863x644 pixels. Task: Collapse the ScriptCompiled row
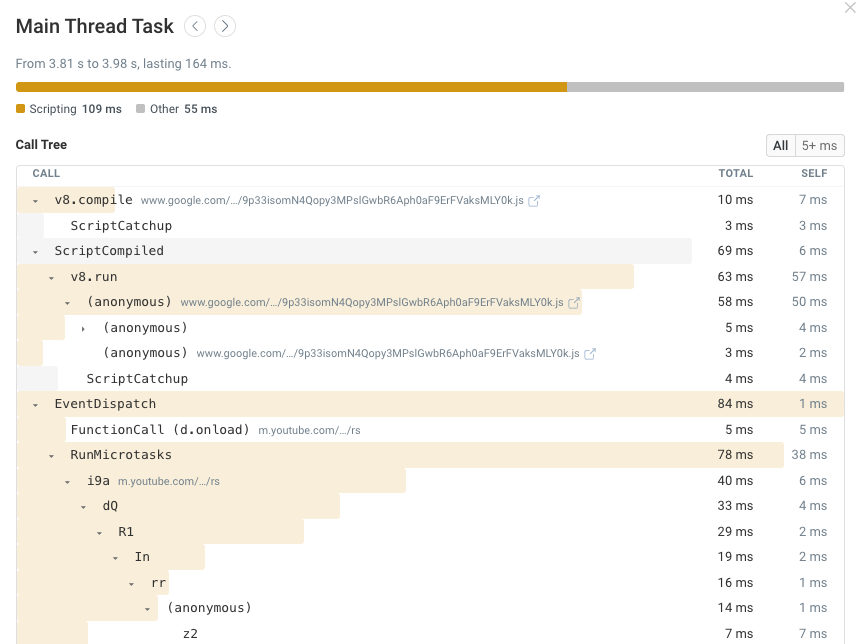coord(35,252)
